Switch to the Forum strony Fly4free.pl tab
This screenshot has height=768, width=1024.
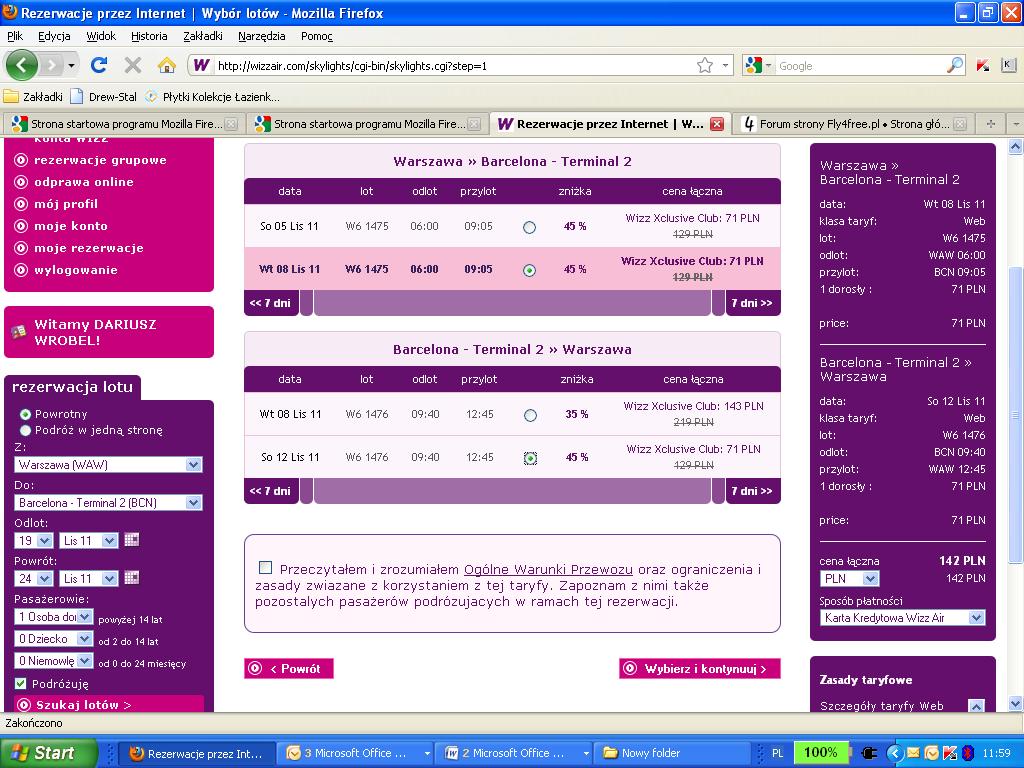coord(854,123)
